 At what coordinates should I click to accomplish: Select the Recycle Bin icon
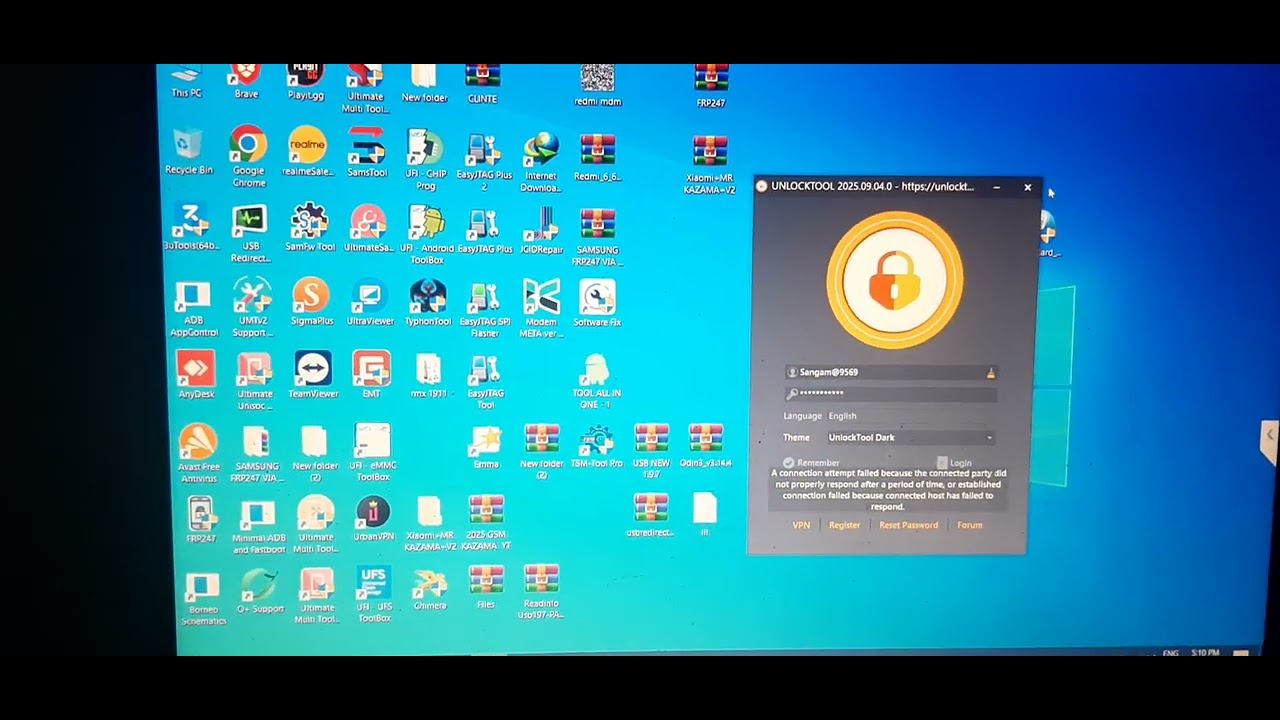[x=188, y=152]
